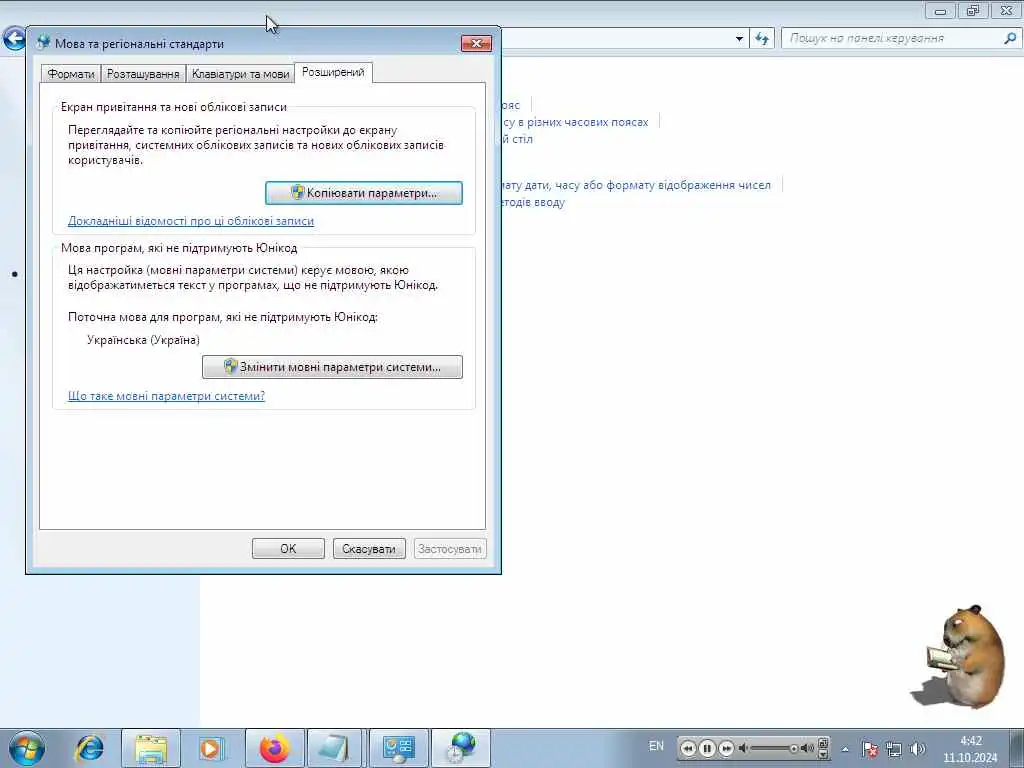Launch Firefox from the taskbar
This screenshot has width=1024, height=768.
[274, 748]
